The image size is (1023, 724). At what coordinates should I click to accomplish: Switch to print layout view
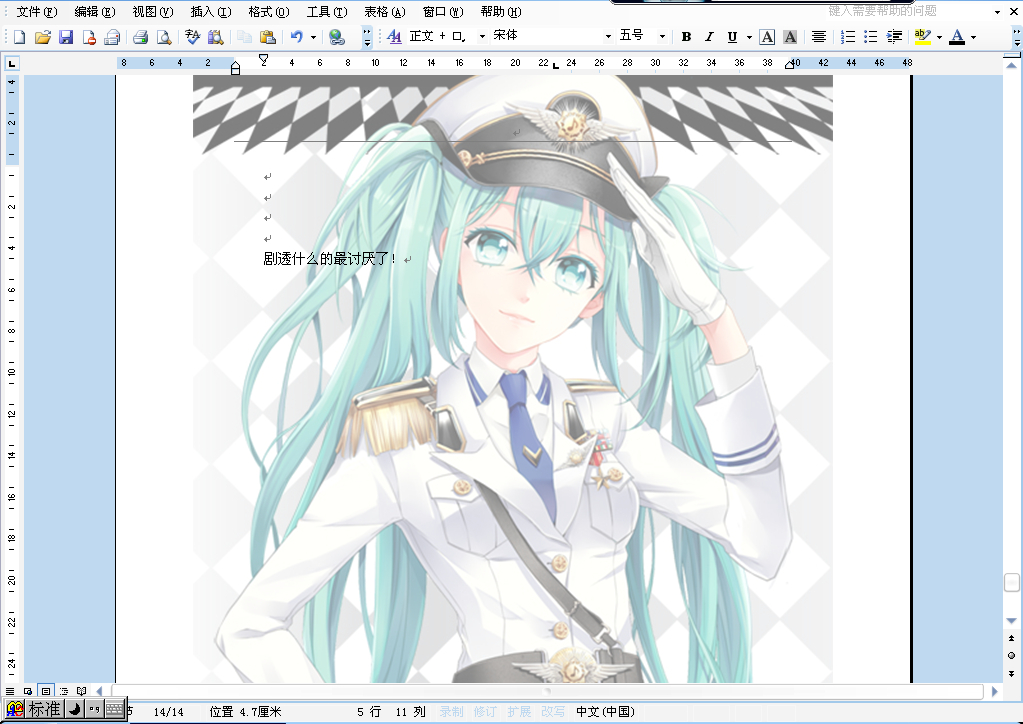[x=46, y=691]
